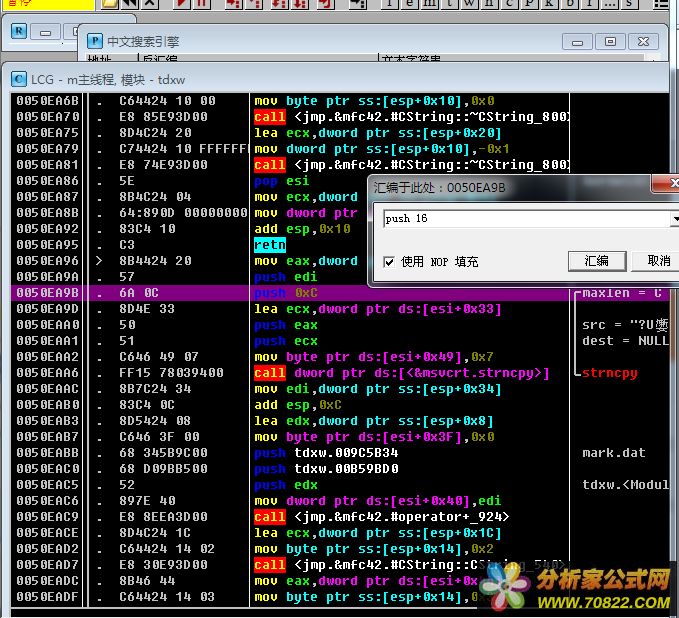679x618 pixels.
Task: Select 'push edx' at 0050EAC5
Action: point(286,485)
